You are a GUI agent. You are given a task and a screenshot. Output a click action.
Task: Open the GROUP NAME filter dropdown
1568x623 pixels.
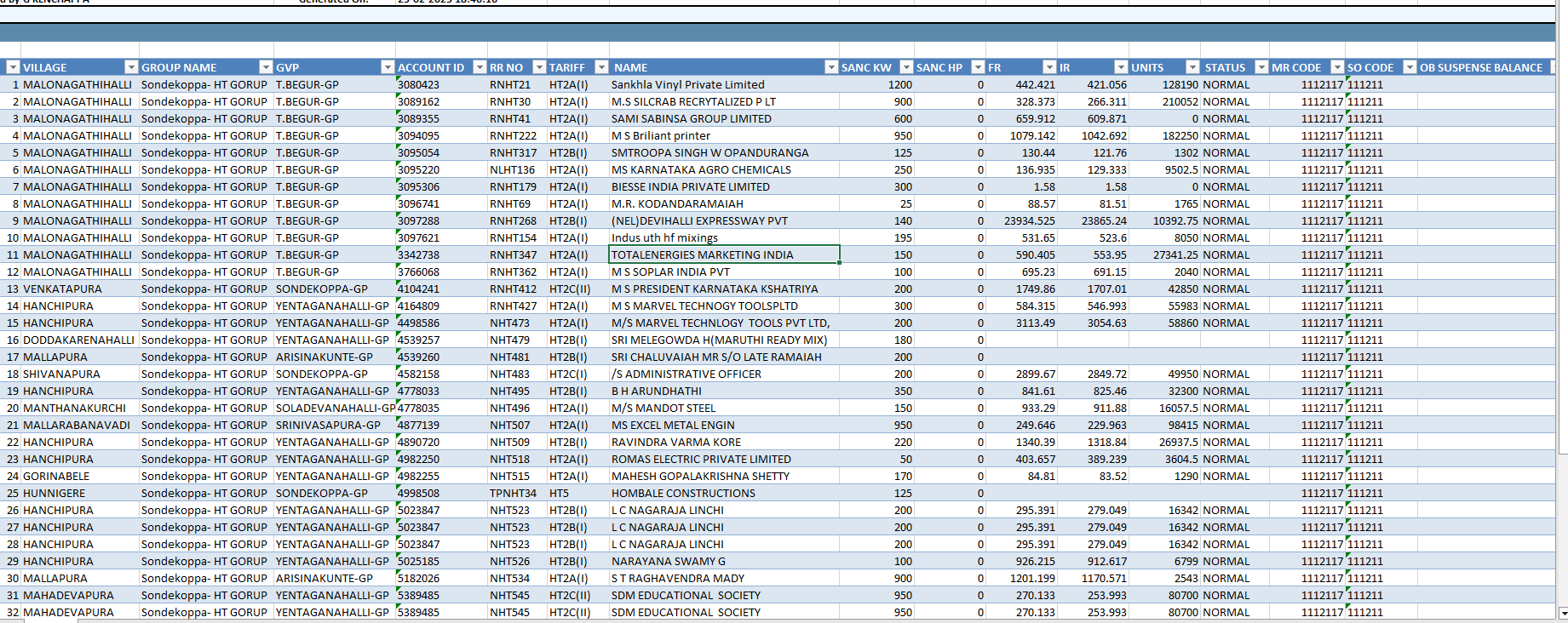pyautogui.click(x=266, y=67)
